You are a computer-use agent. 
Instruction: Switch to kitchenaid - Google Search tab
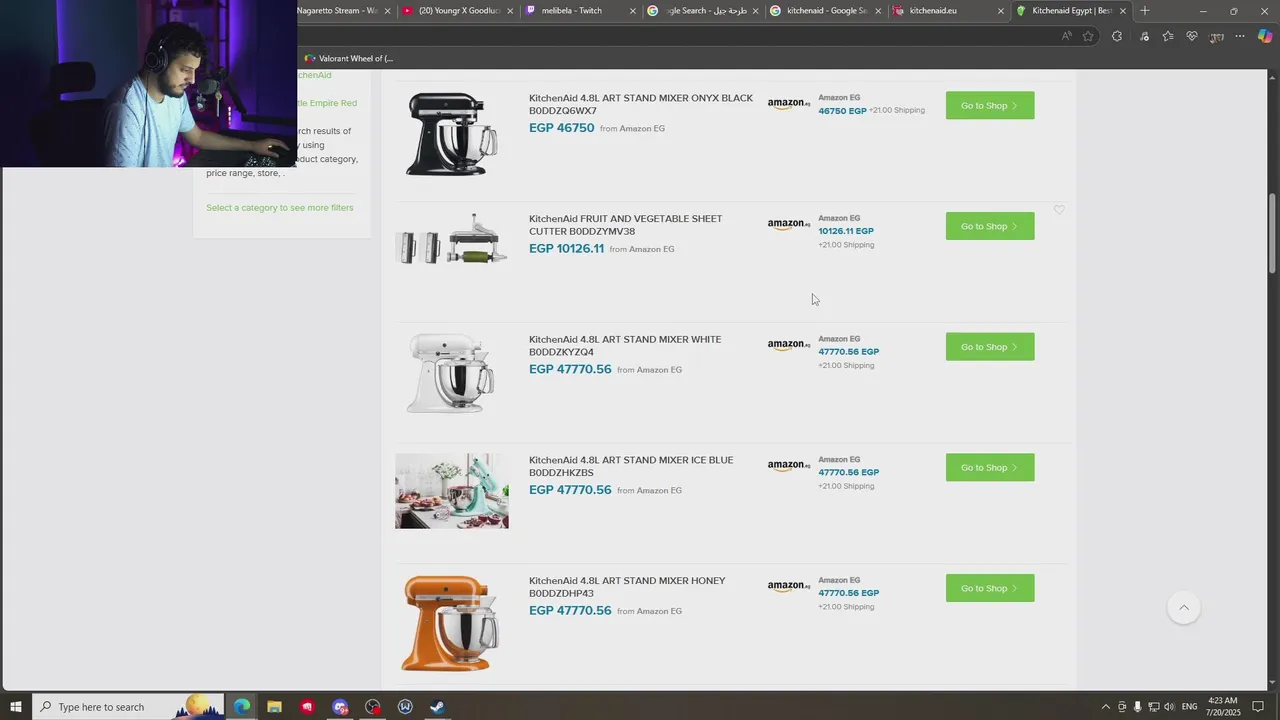tap(825, 11)
